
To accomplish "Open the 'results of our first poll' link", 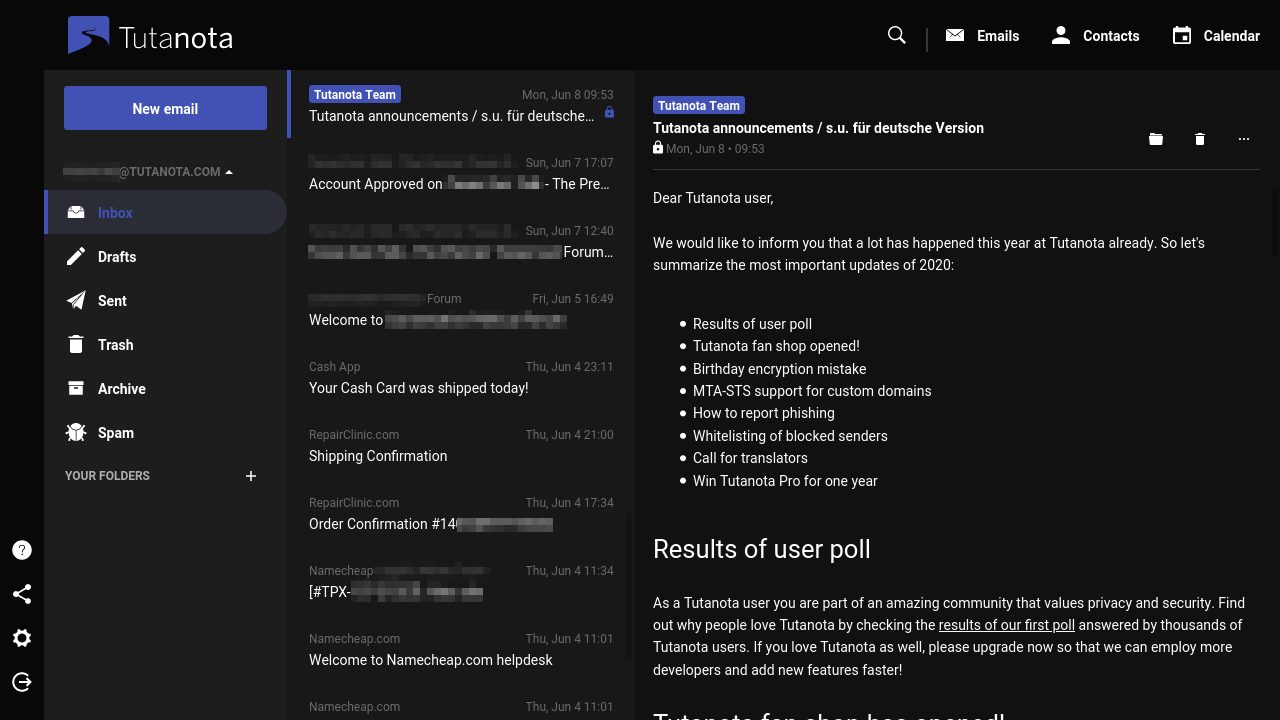I will click(1006, 625).
